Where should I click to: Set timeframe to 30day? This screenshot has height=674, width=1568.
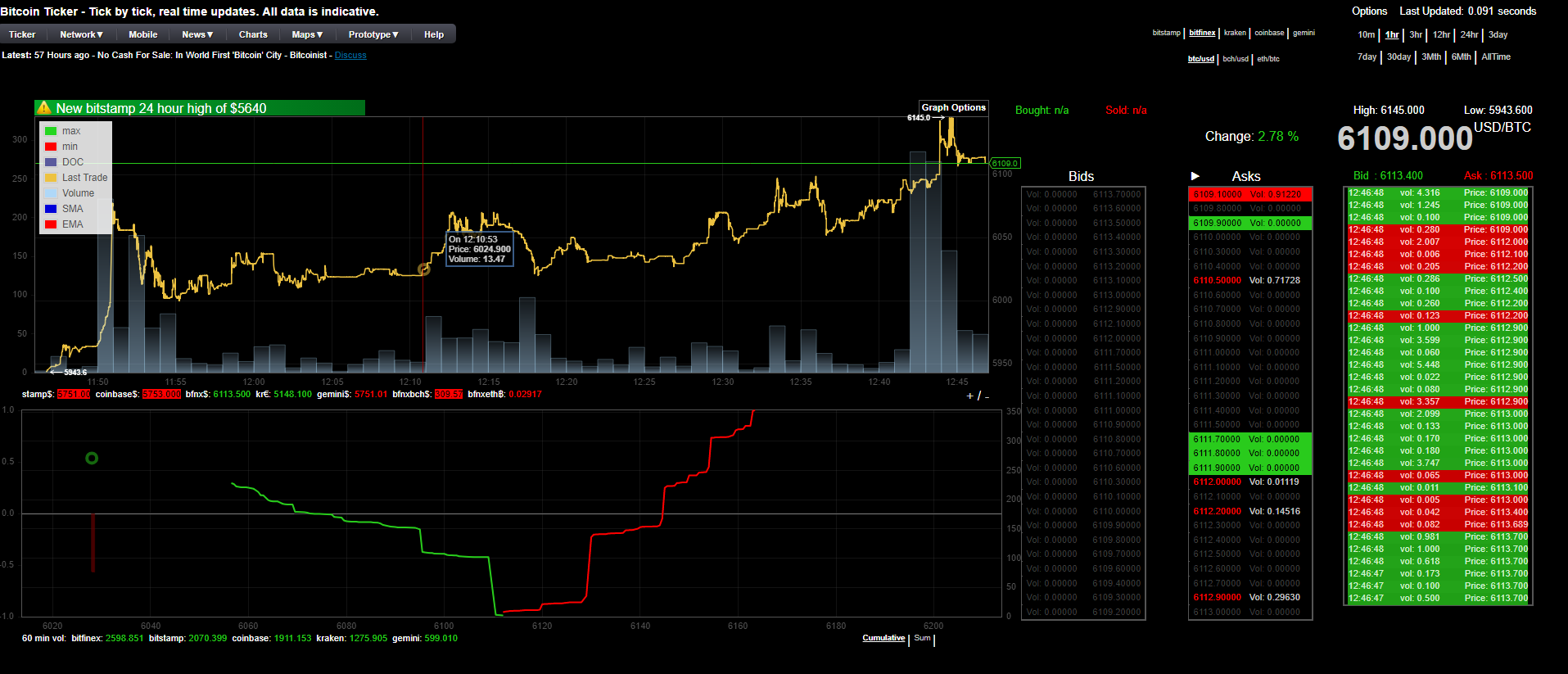point(1399,57)
